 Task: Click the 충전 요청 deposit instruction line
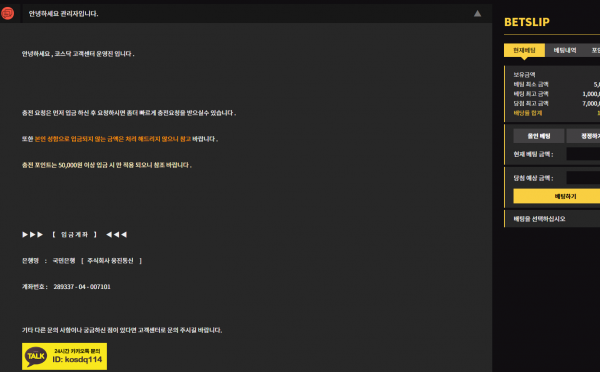click(129, 113)
